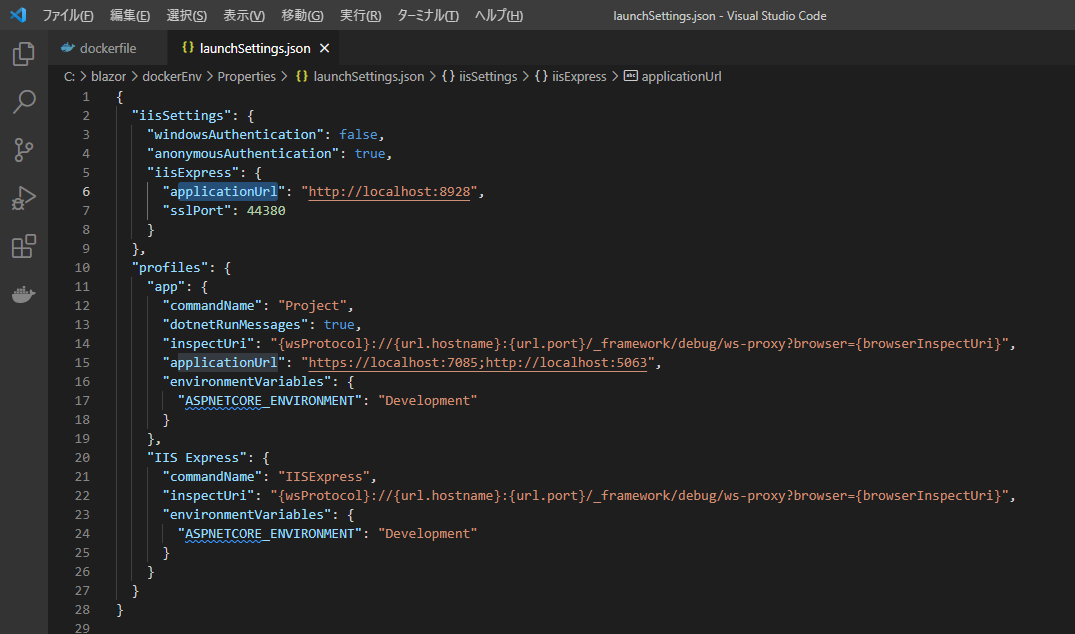1075x634 pixels.
Task: Click the dotnetRunMessages true value
Action: [339, 325]
